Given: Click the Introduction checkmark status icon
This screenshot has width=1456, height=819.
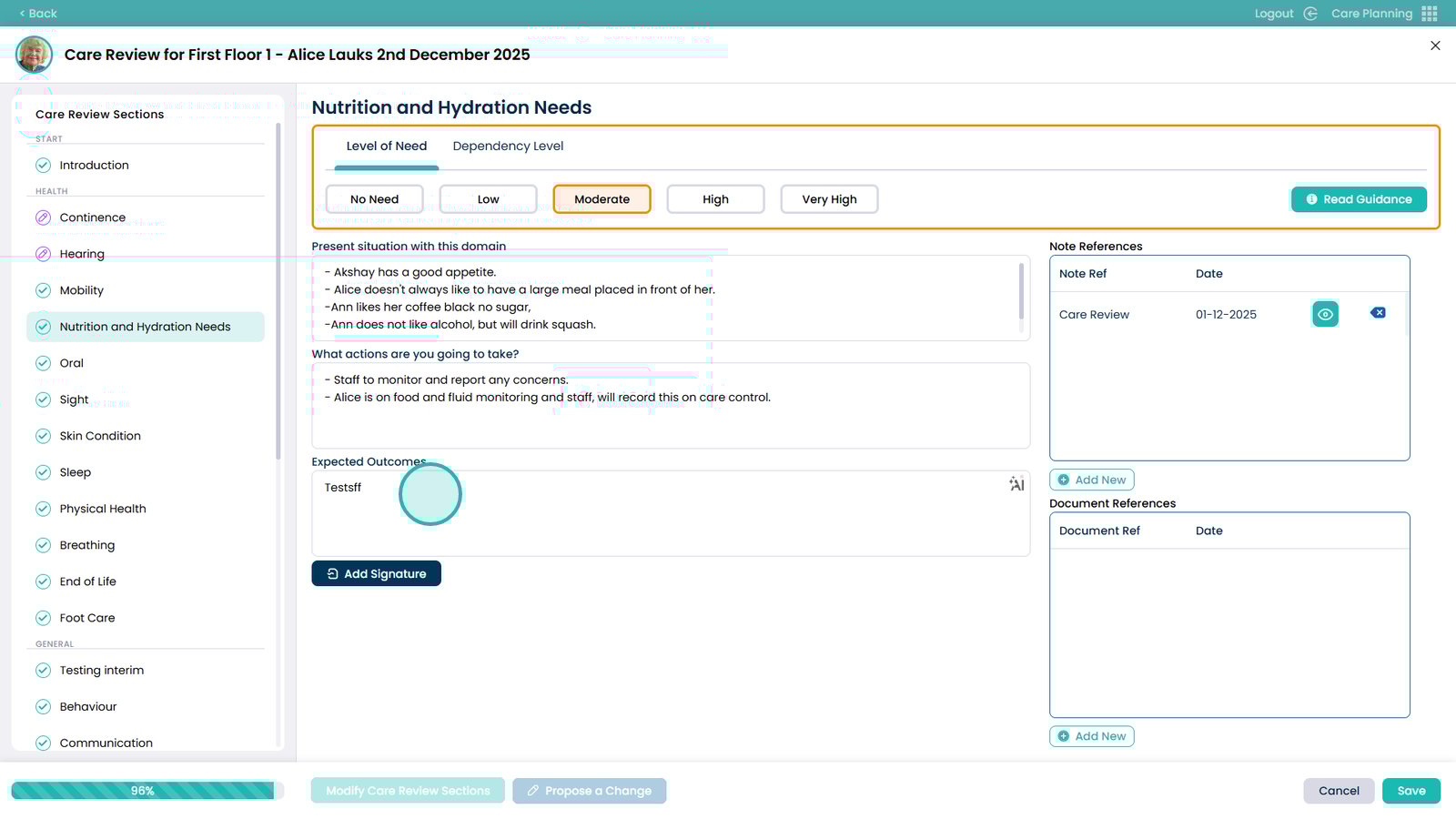Looking at the screenshot, I should click(x=43, y=166).
